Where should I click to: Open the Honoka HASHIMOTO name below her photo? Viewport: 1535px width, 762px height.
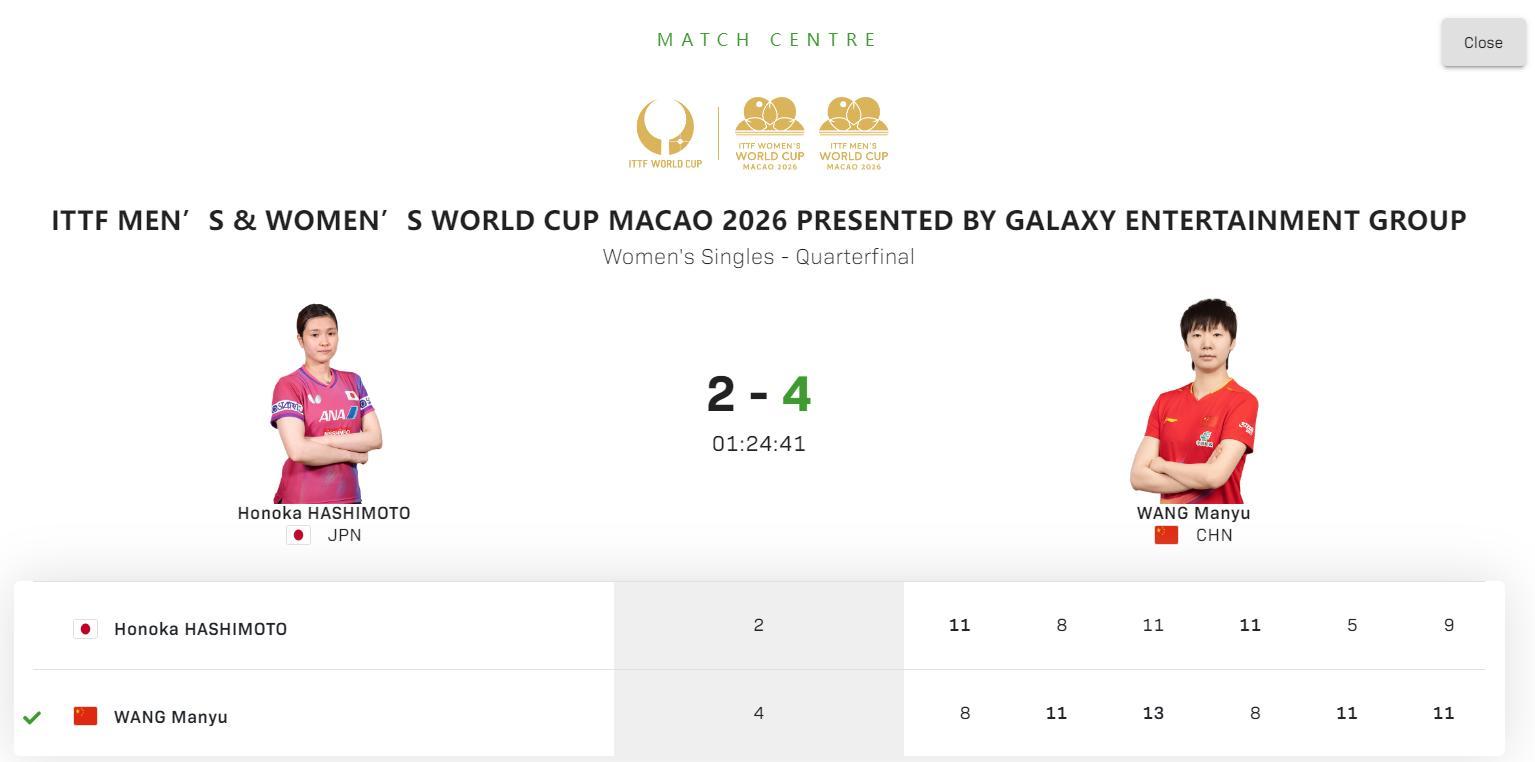click(324, 513)
